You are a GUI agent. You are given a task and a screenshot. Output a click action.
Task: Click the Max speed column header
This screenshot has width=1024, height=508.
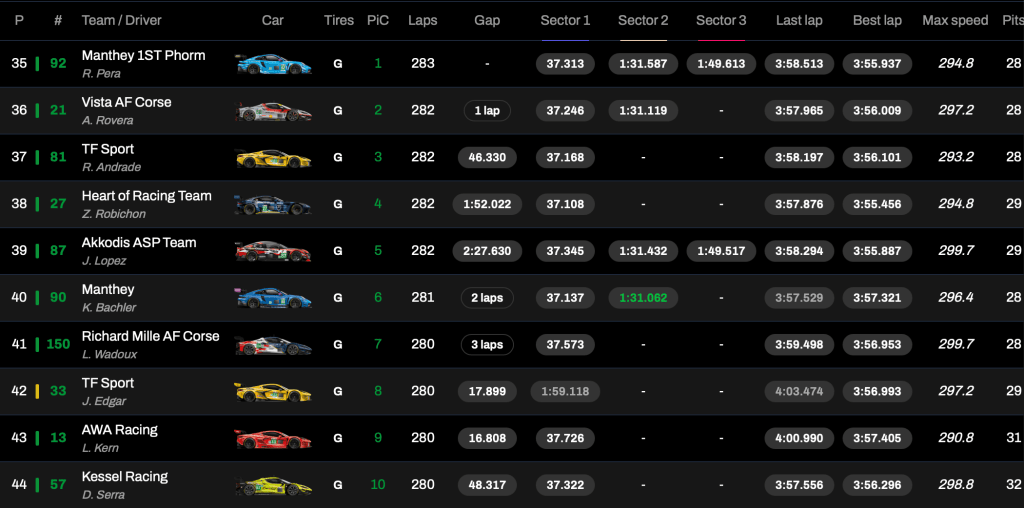click(x=955, y=20)
